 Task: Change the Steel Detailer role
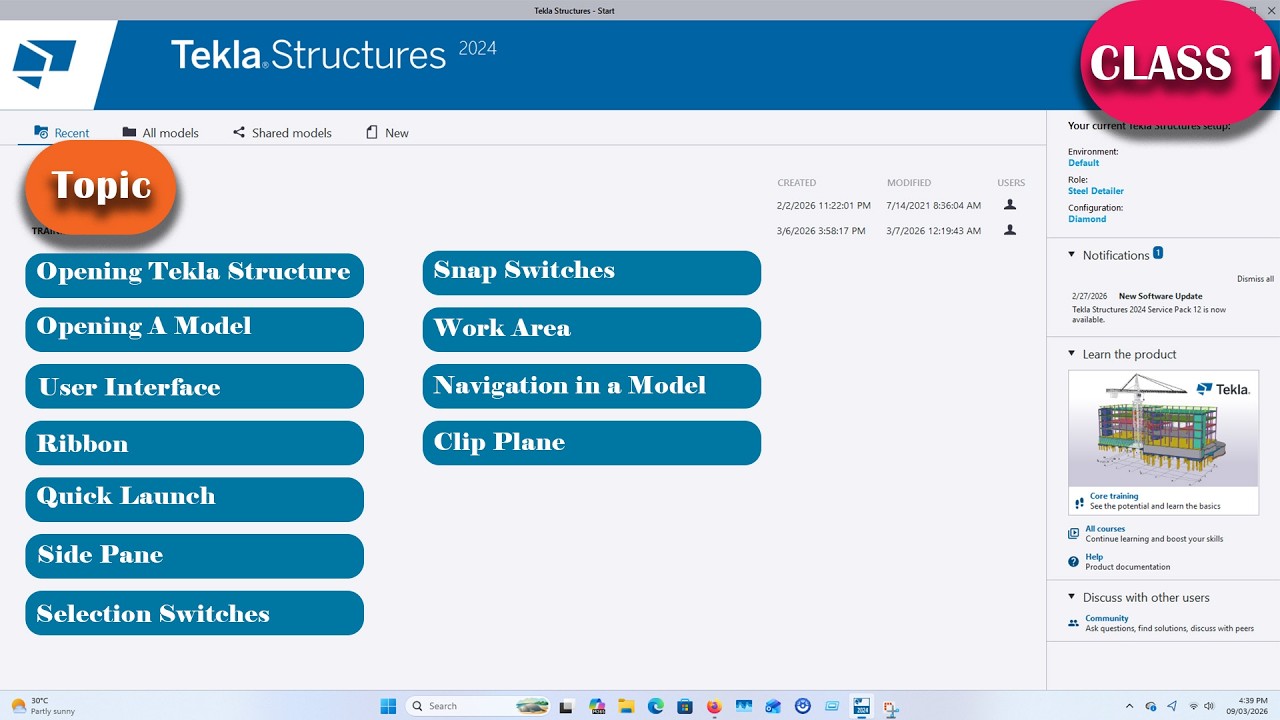(1096, 191)
